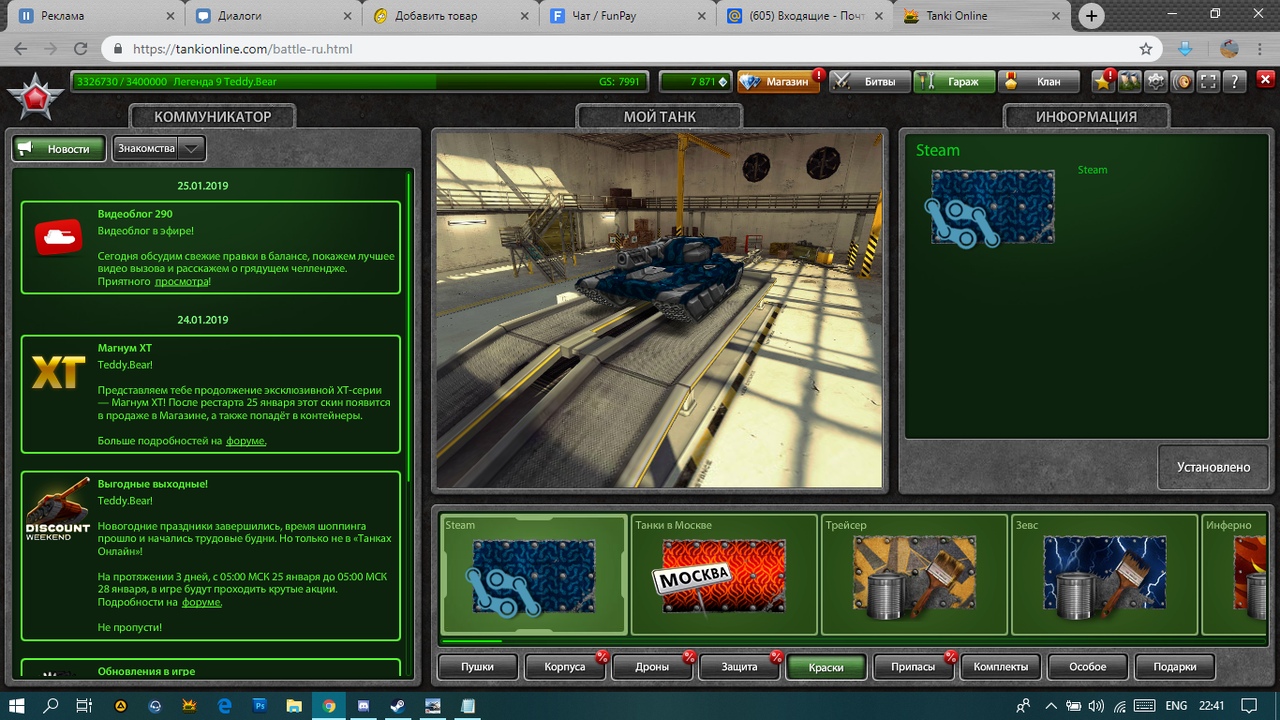The width and height of the screenshot is (1280, 720).
Task: Click the Установлено button
Action: pos(1213,467)
